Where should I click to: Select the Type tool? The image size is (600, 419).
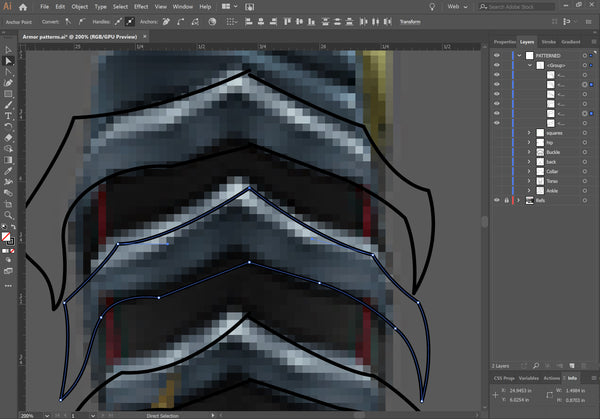[8, 115]
